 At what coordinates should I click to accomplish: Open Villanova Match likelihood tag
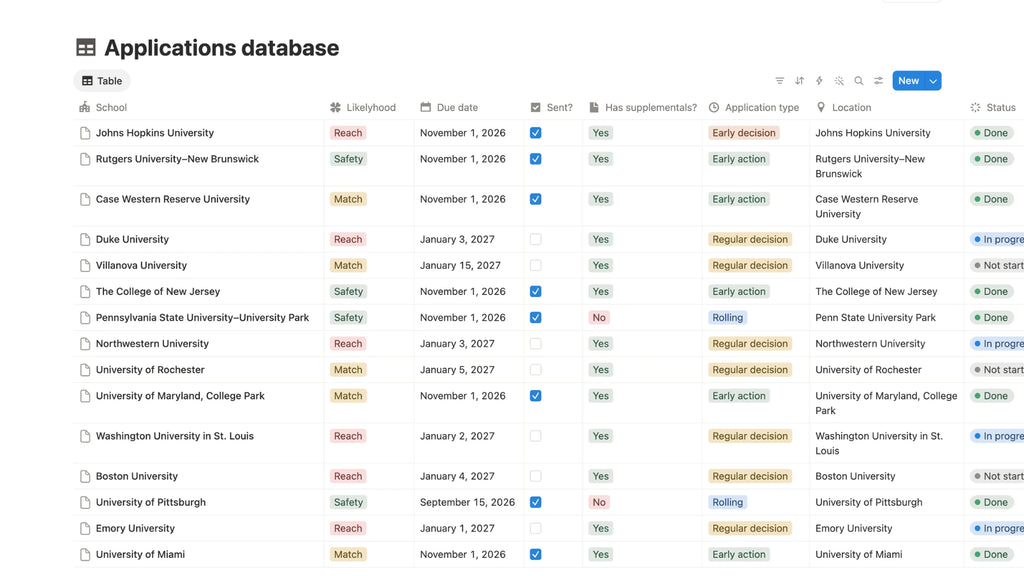[348, 266]
